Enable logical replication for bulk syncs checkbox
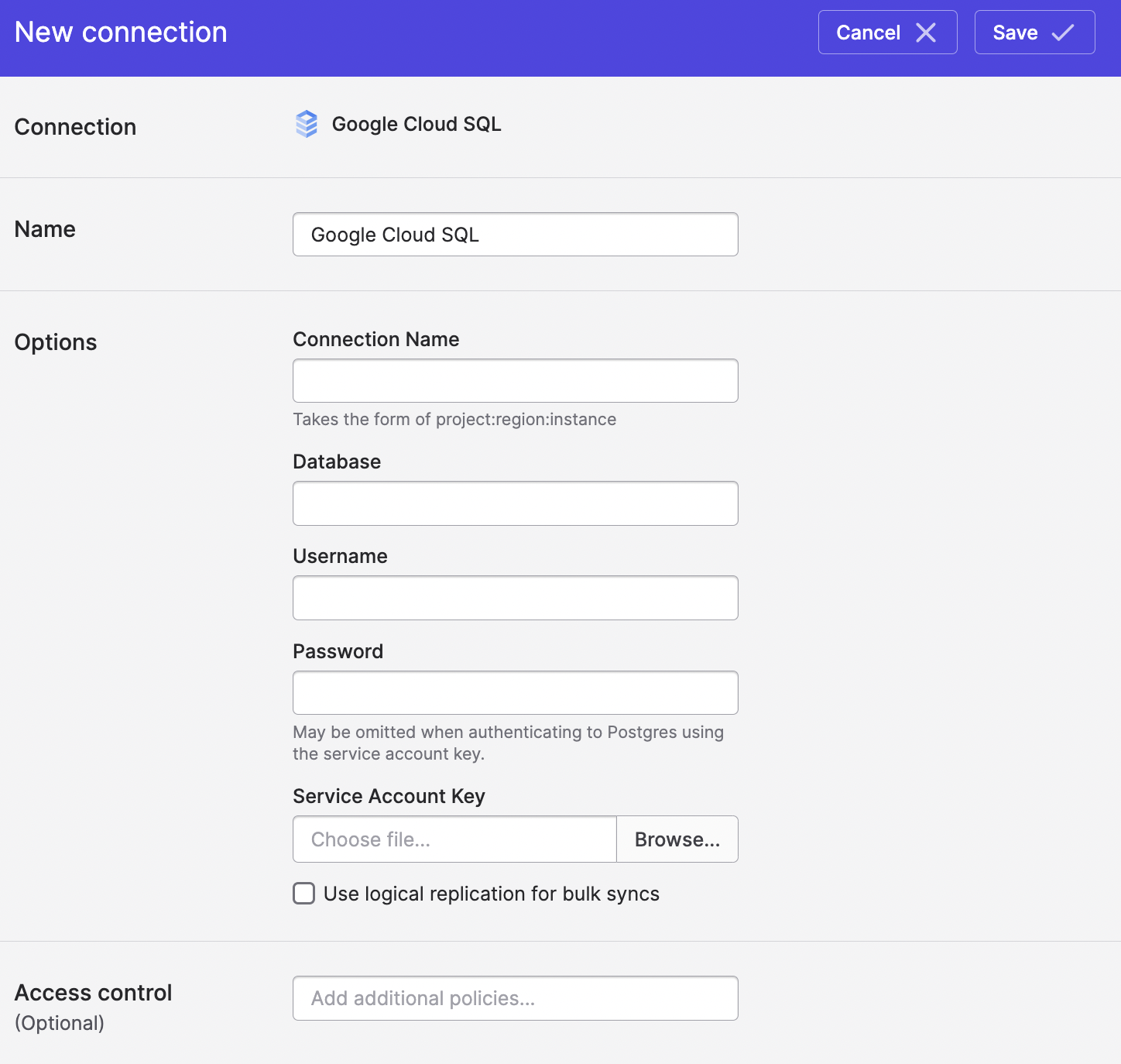The image size is (1121, 1064). pos(304,894)
